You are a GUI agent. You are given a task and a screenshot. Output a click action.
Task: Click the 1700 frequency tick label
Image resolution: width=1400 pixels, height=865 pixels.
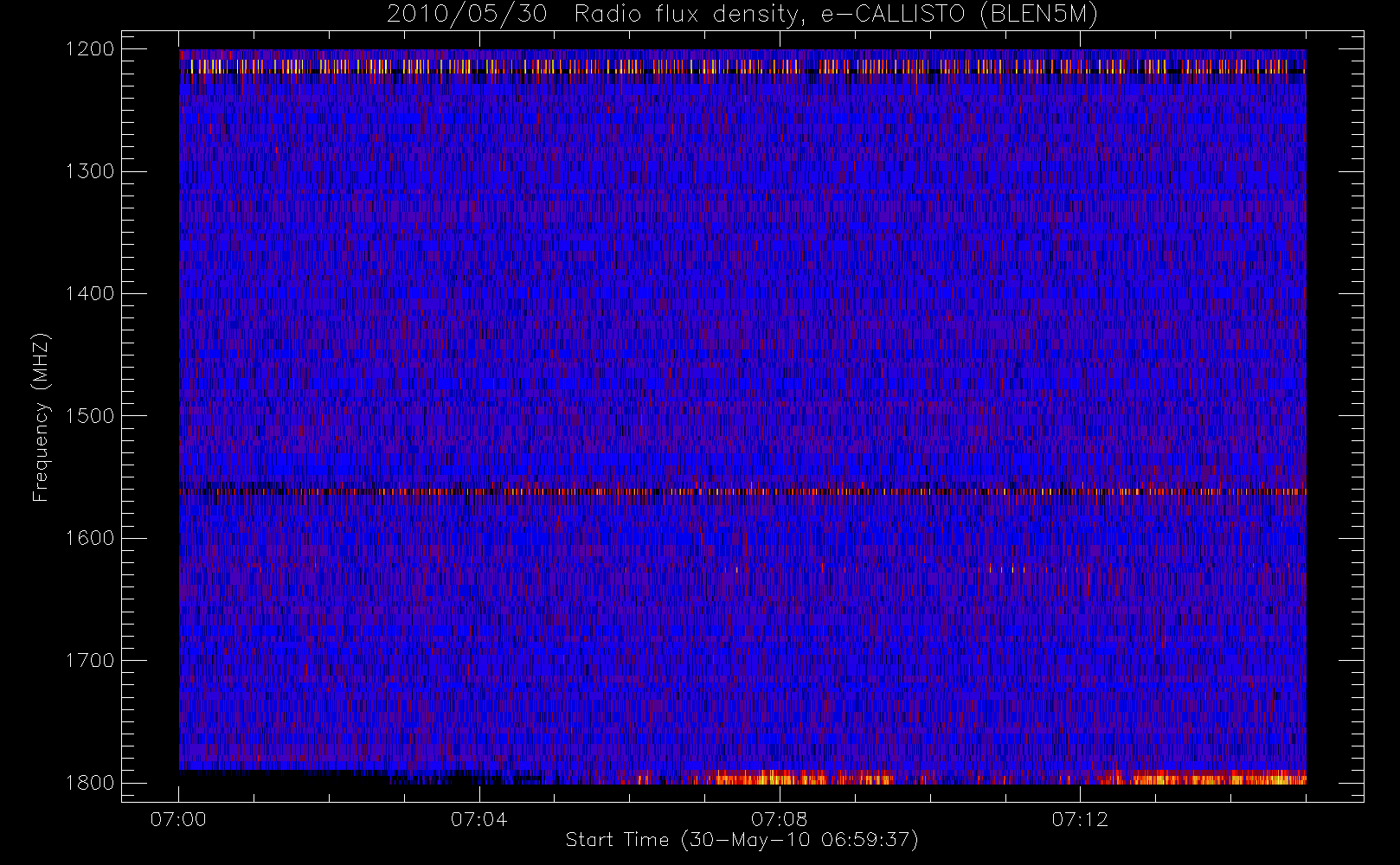(x=91, y=661)
